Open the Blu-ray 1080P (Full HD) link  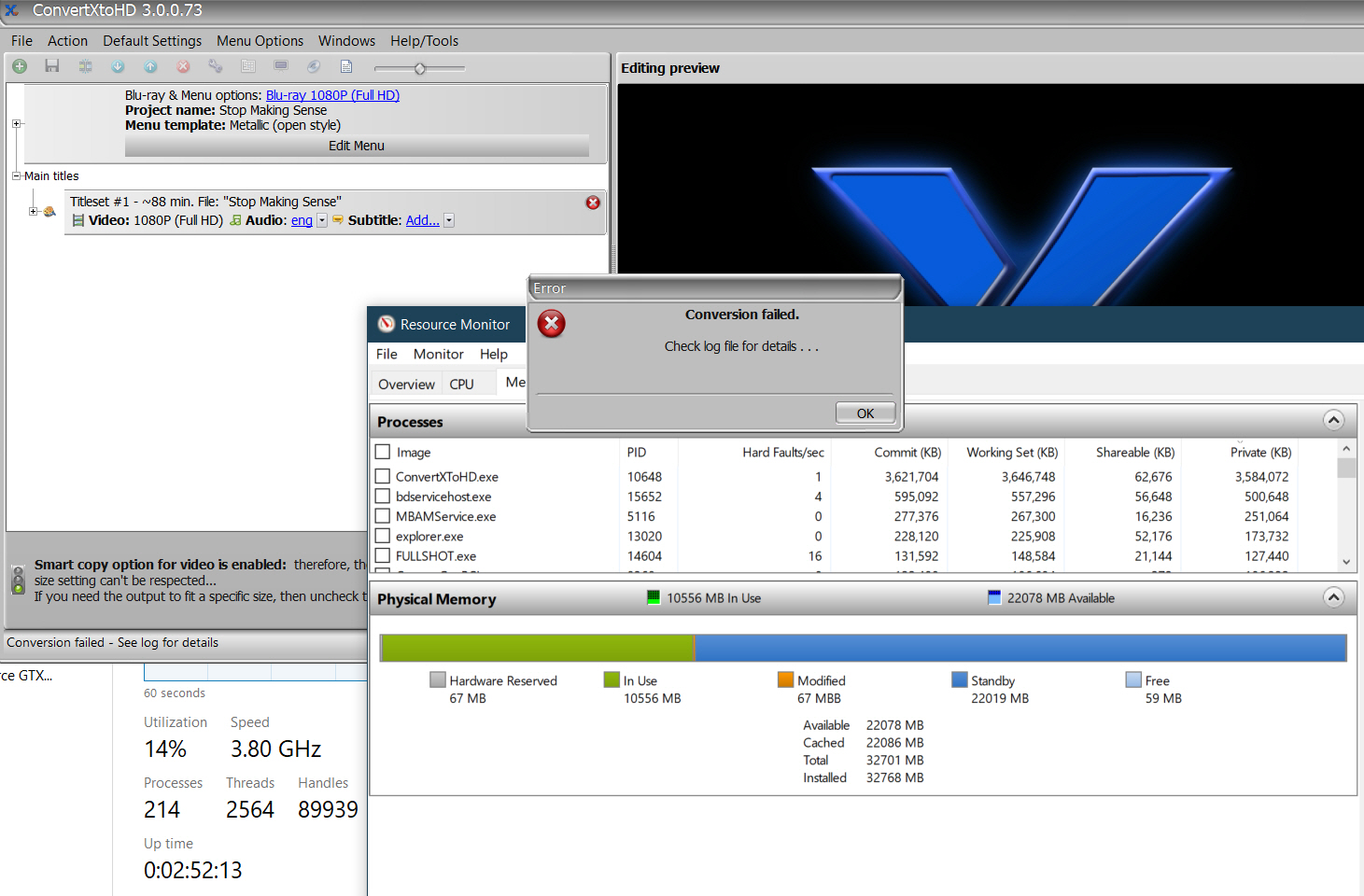(x=332, y=95)
